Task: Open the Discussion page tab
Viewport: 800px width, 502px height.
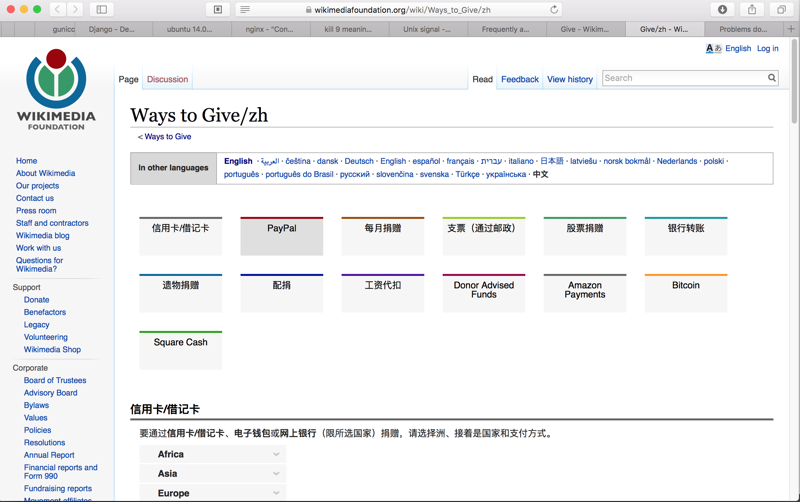Action: (167, 79)
